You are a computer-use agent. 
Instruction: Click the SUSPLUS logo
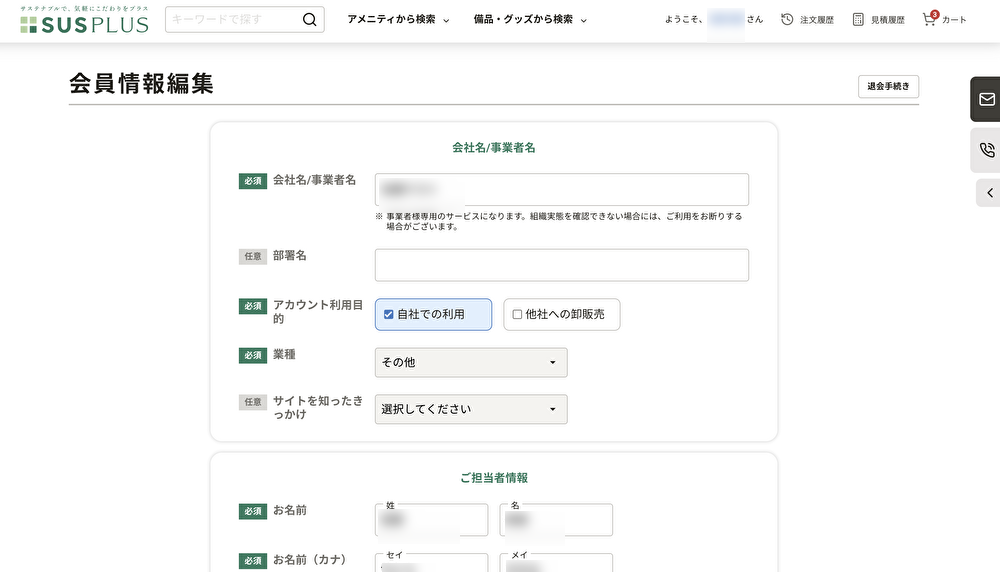84,21
